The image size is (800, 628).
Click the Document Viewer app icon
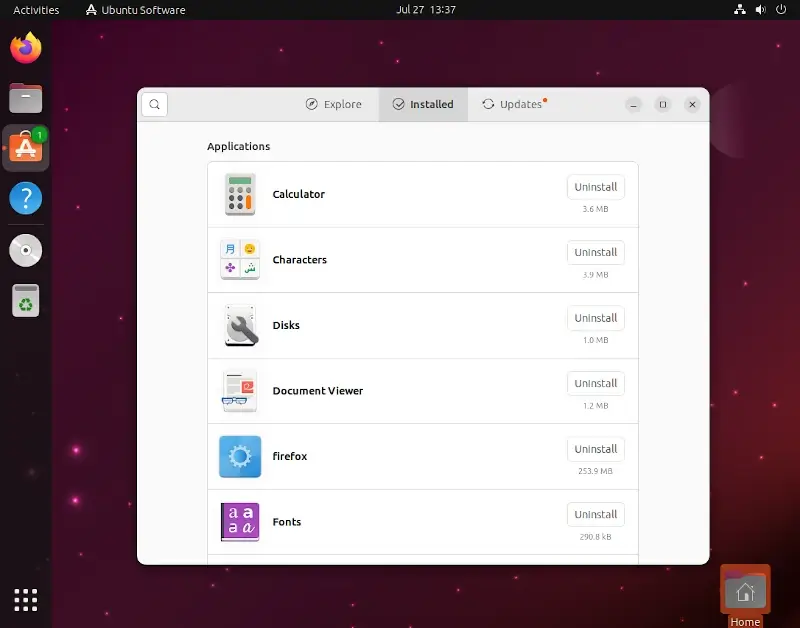239,391
